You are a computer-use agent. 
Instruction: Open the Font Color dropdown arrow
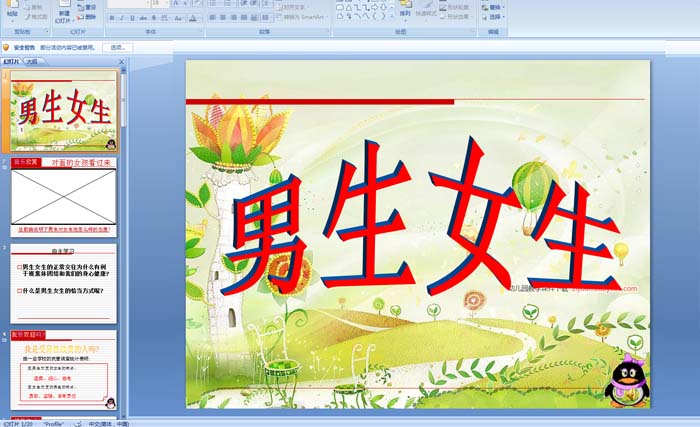[x=200, y=18]
